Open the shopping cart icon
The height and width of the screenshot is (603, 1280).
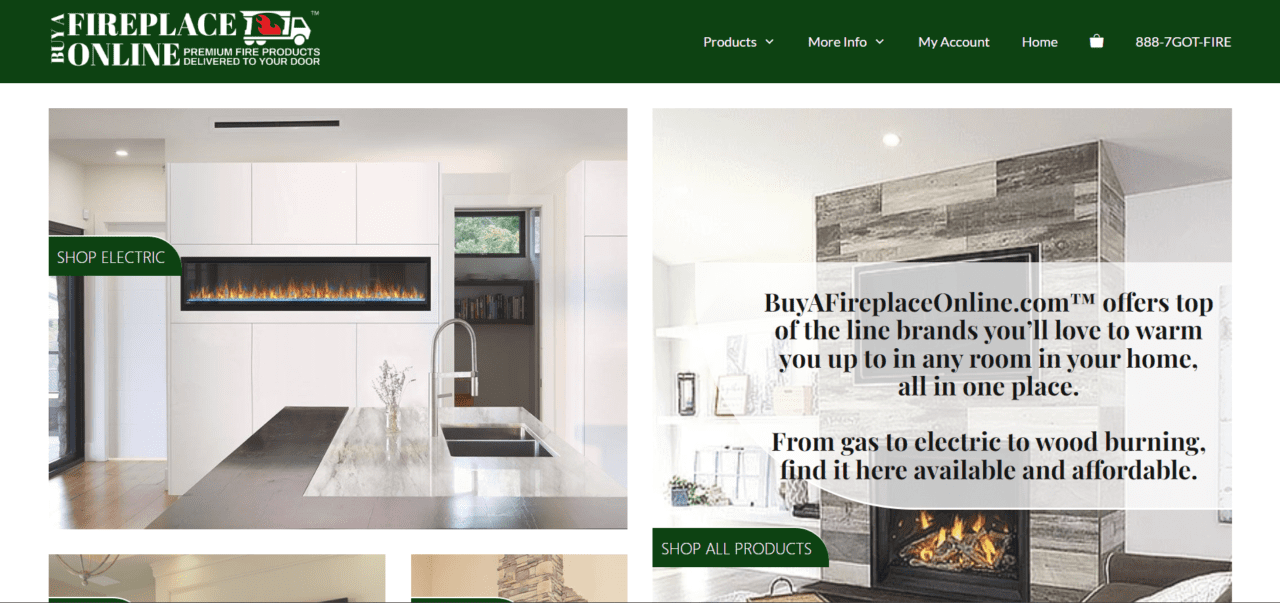[1096, 42]
